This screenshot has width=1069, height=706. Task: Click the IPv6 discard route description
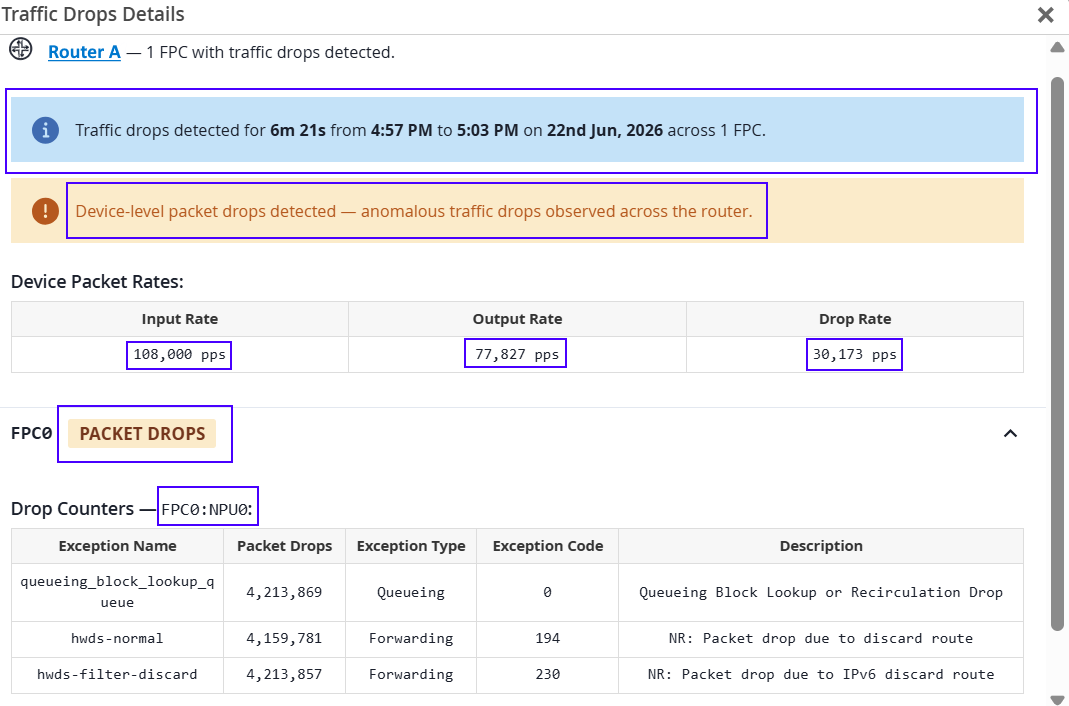(x=821, y=674)
